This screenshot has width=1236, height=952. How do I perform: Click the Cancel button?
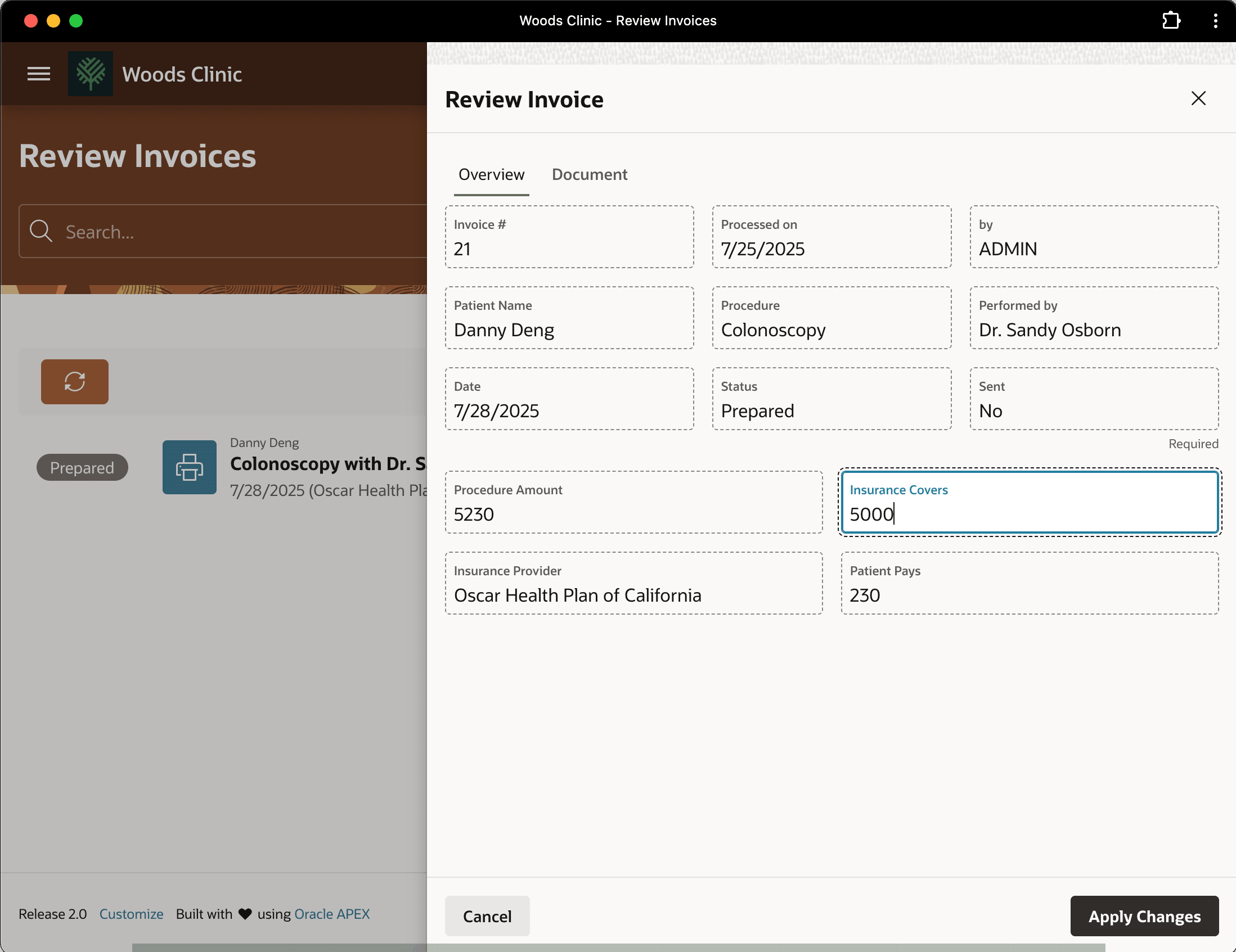pyautogui.click(x=487, y=916)
